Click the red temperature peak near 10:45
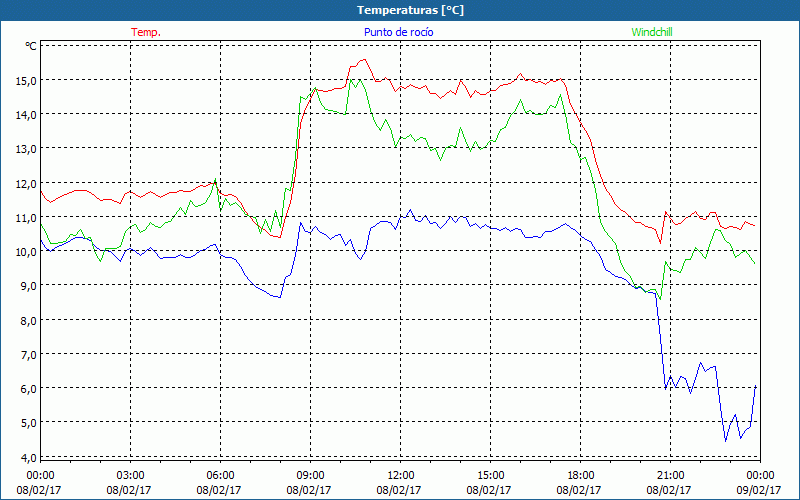Screen dimensions: 800x500 pos(364,60)
